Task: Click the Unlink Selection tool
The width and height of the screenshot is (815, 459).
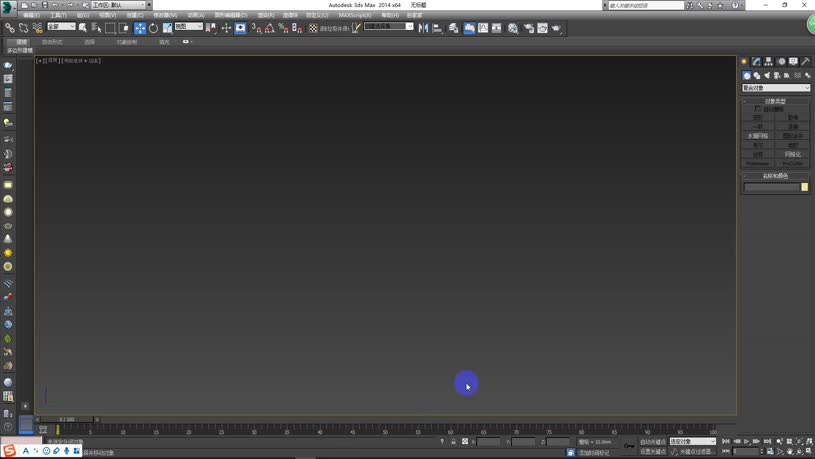Action: tap(23, 28)
